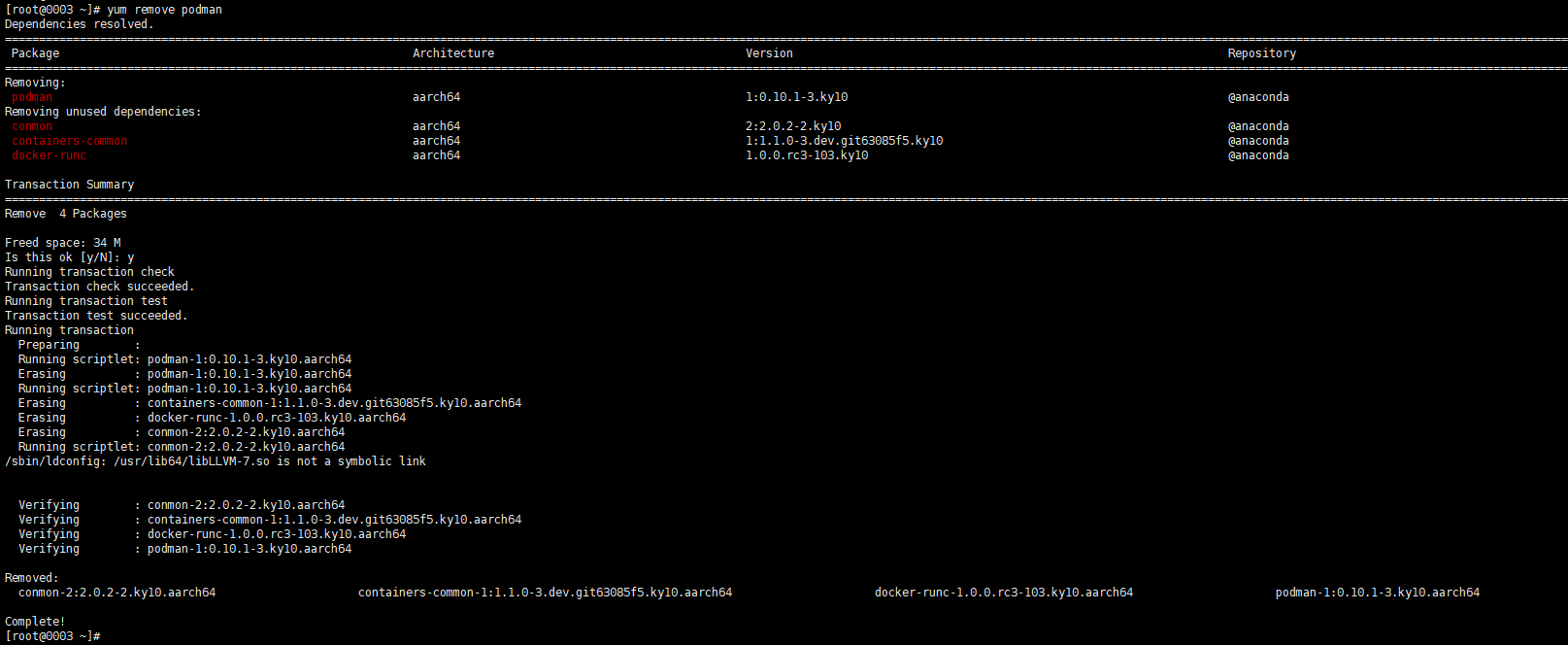This screenshot has height=645, width=1568.
Task: Click the red conmon package name
Action: tap(32, 126)
